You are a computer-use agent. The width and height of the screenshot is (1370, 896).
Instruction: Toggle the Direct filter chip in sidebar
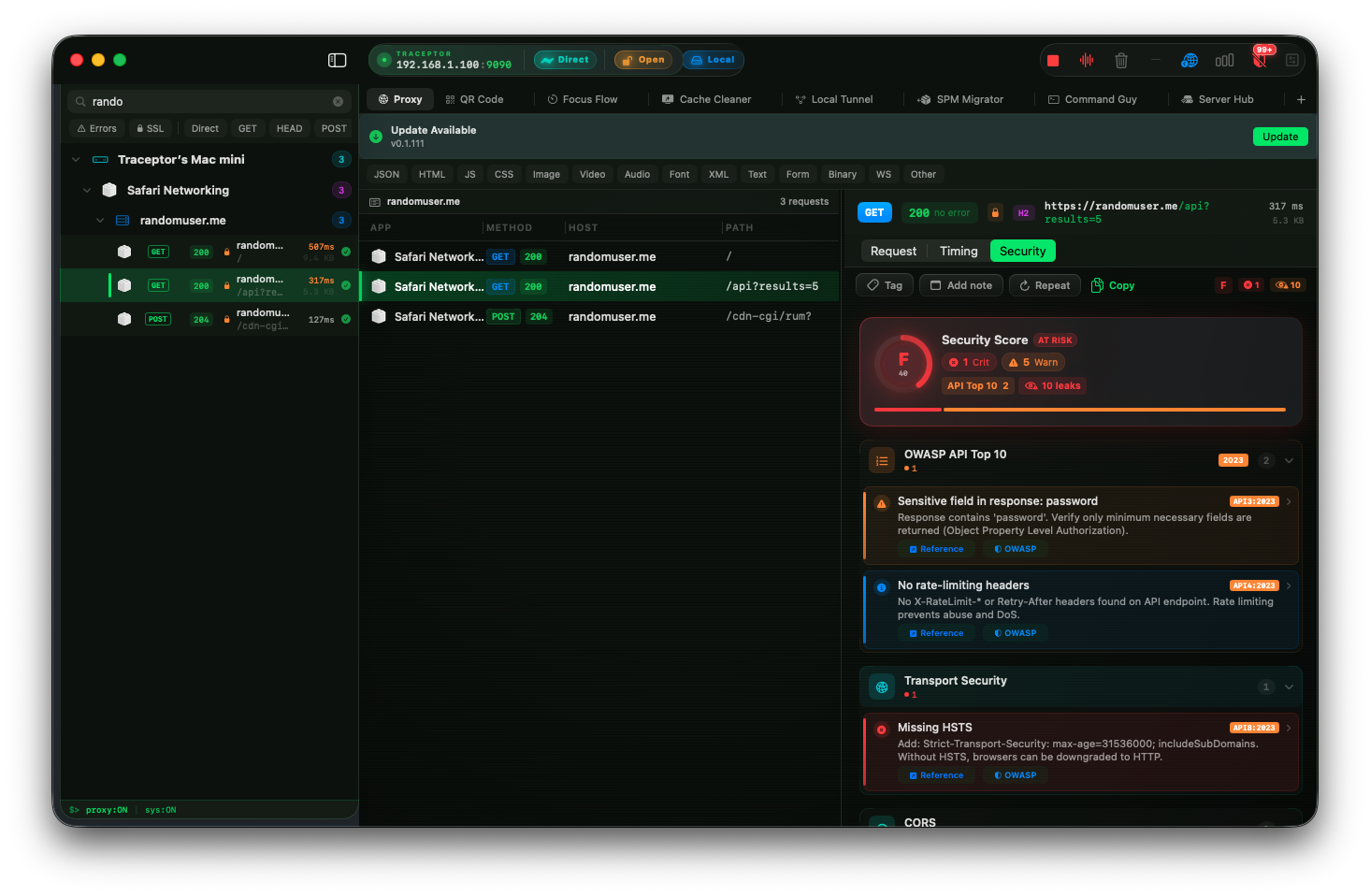[x=205, y=128]
